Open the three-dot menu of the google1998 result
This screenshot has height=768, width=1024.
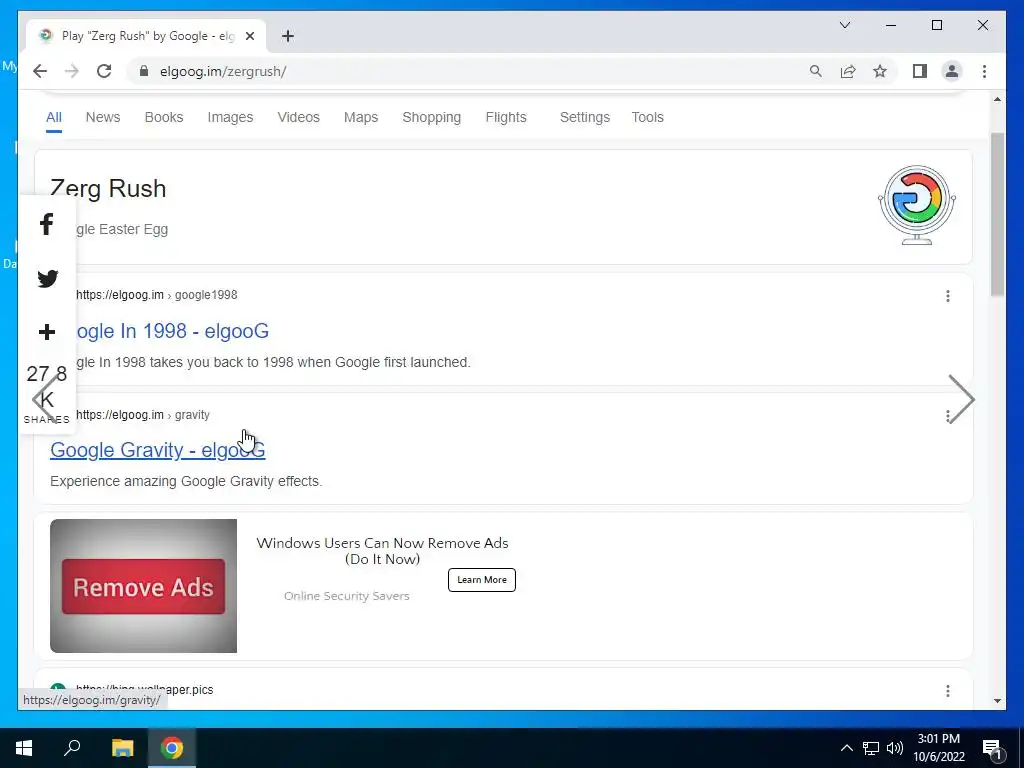948,296
